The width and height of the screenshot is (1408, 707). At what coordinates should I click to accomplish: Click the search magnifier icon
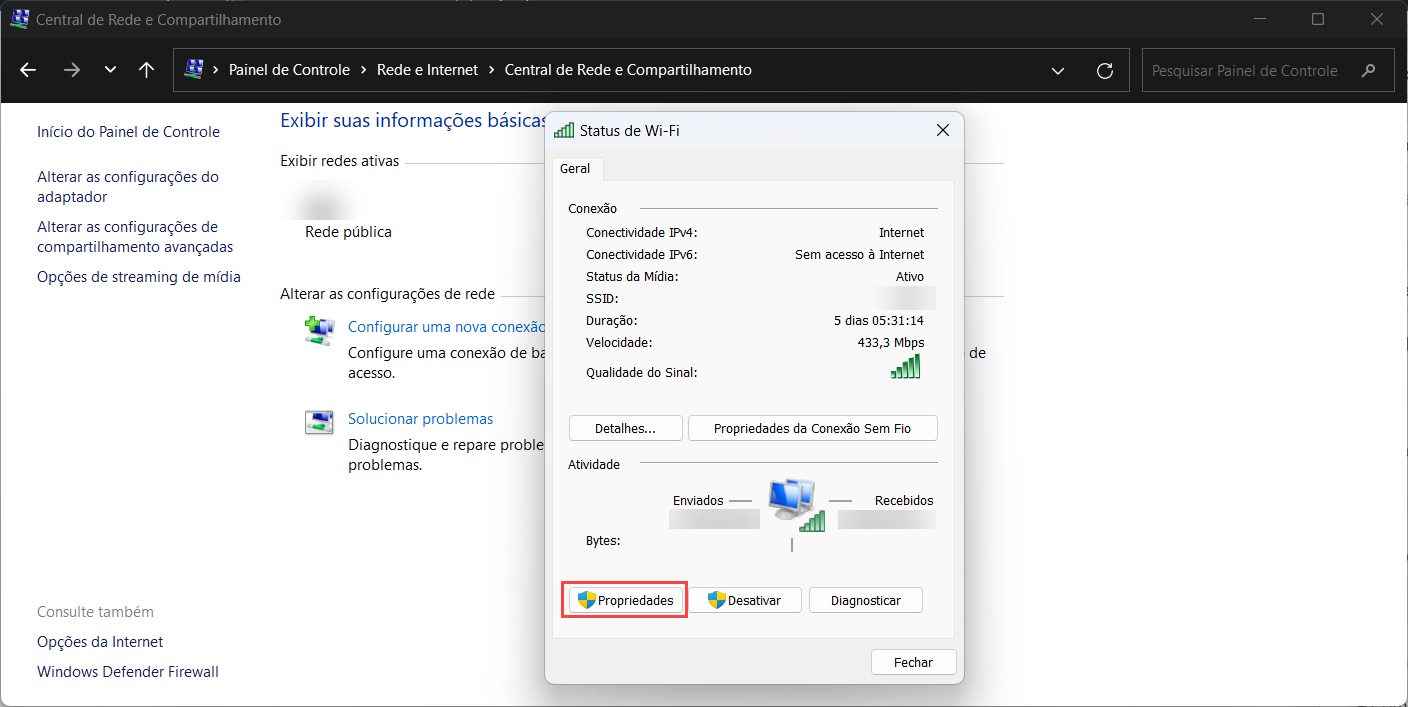click(1369, 71)
